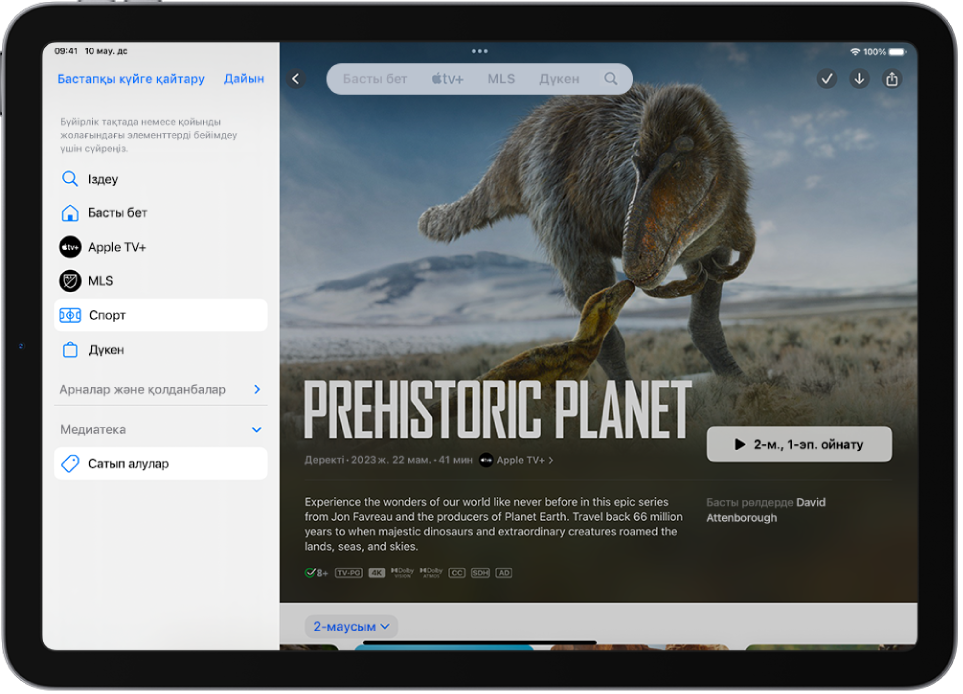Open search from the top tab bar magnifier
Image resolution: width=963 pixels, height=694 pixels.
click(x=610, y=79)
